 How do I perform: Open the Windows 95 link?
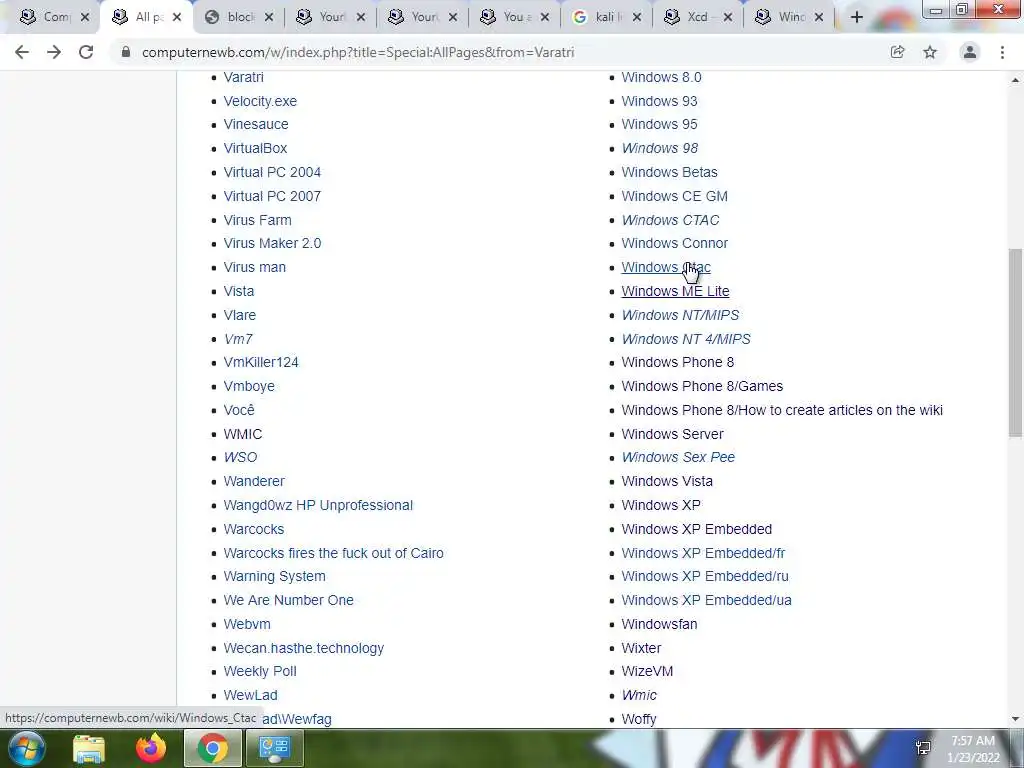click(660, 124)
